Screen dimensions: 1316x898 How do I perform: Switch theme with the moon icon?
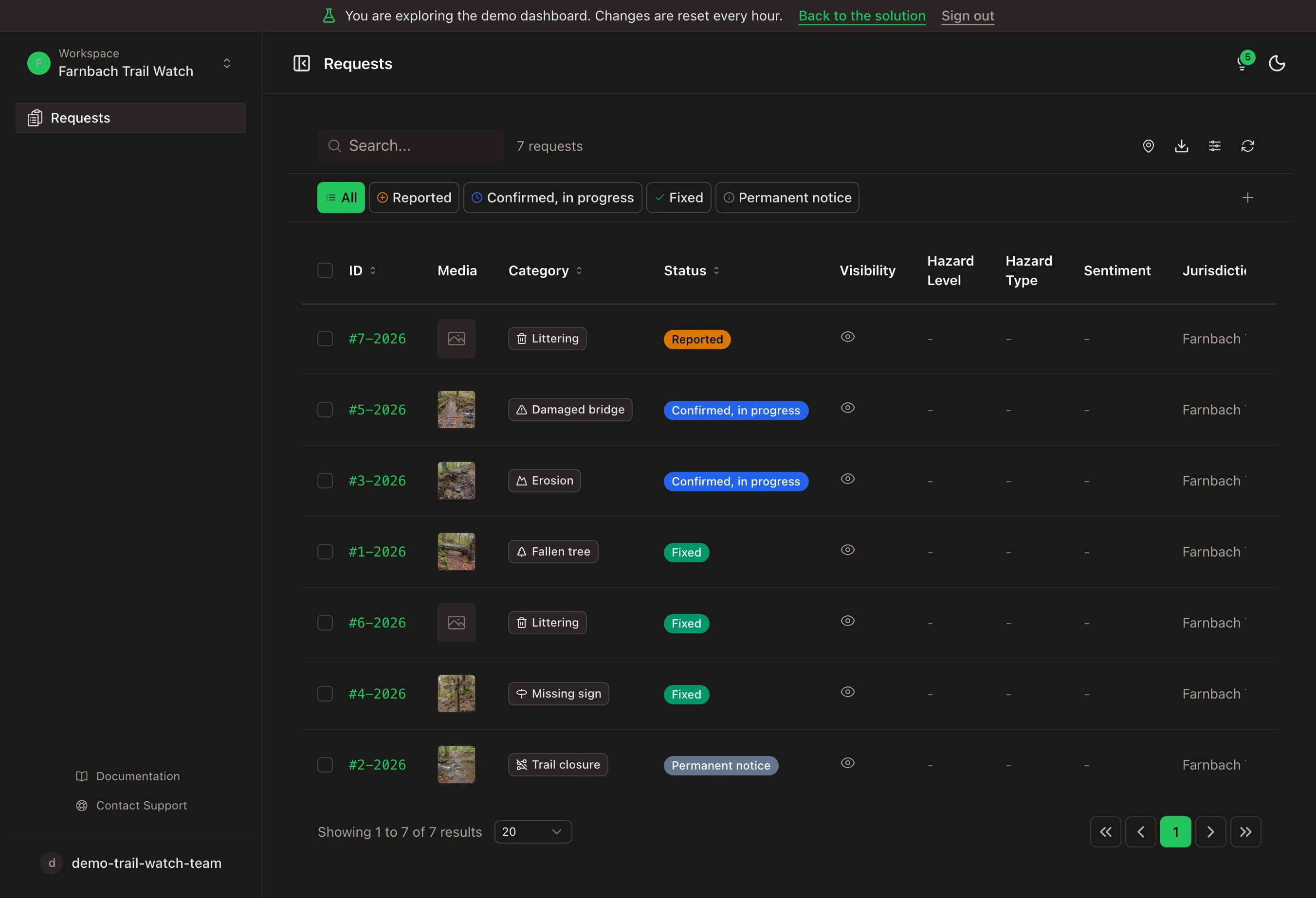click(x=1277, y=63)
